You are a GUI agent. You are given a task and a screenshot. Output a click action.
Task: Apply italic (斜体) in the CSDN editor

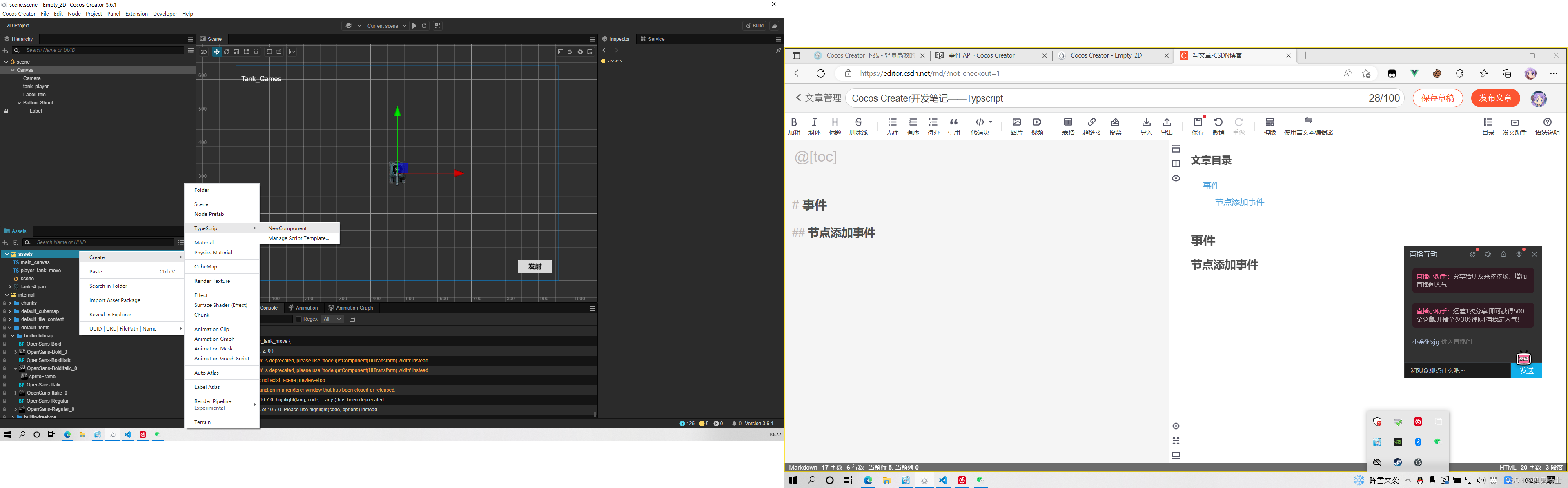[815, 126]
